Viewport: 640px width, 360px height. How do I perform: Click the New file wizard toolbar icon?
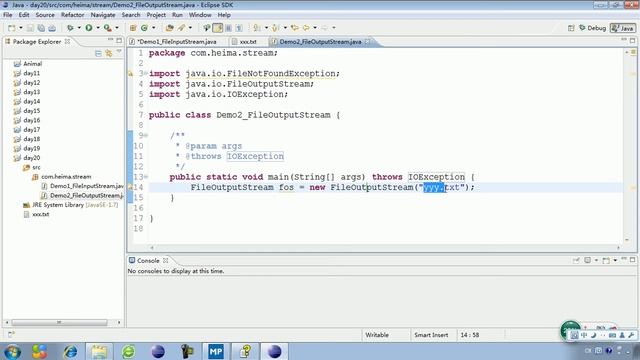[x=11, y=28]
